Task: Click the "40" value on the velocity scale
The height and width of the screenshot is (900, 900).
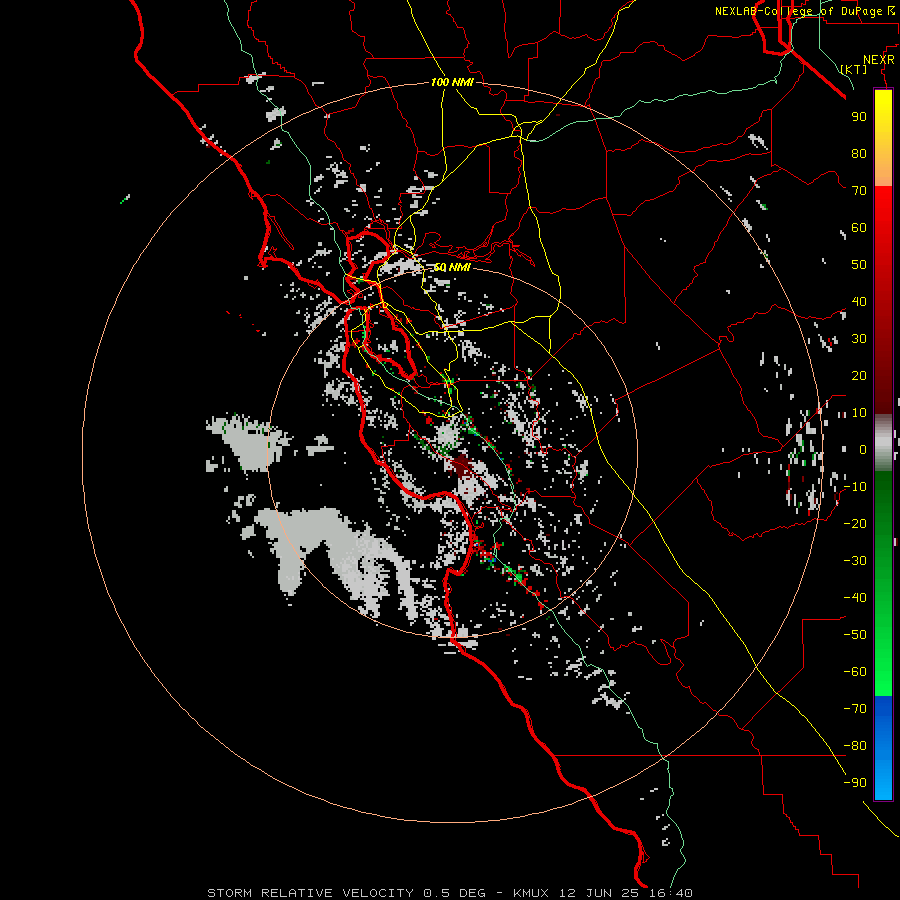Action: (x=859, y=302)
